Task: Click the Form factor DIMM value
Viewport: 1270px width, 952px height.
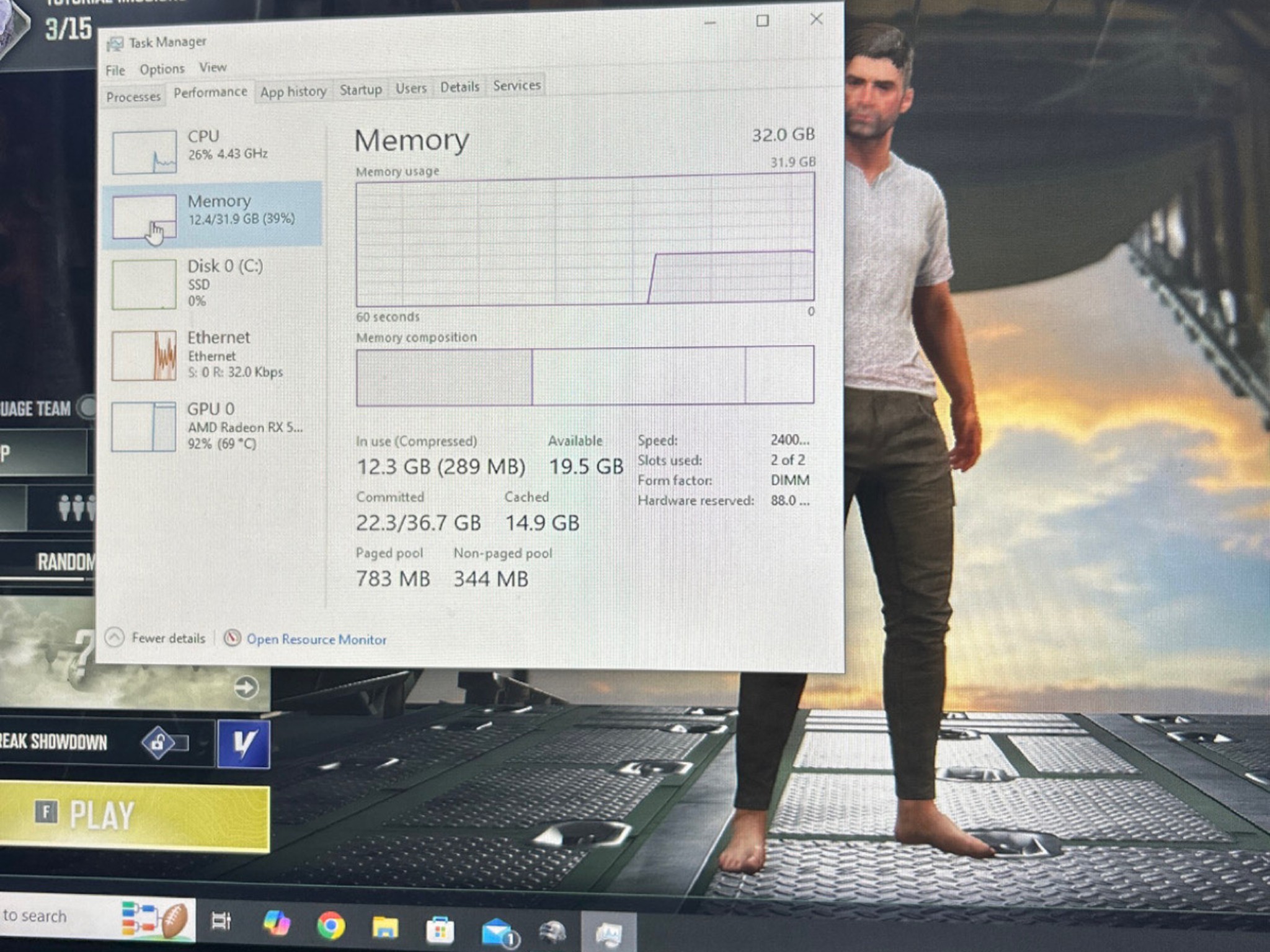Action: click(790, 480)
